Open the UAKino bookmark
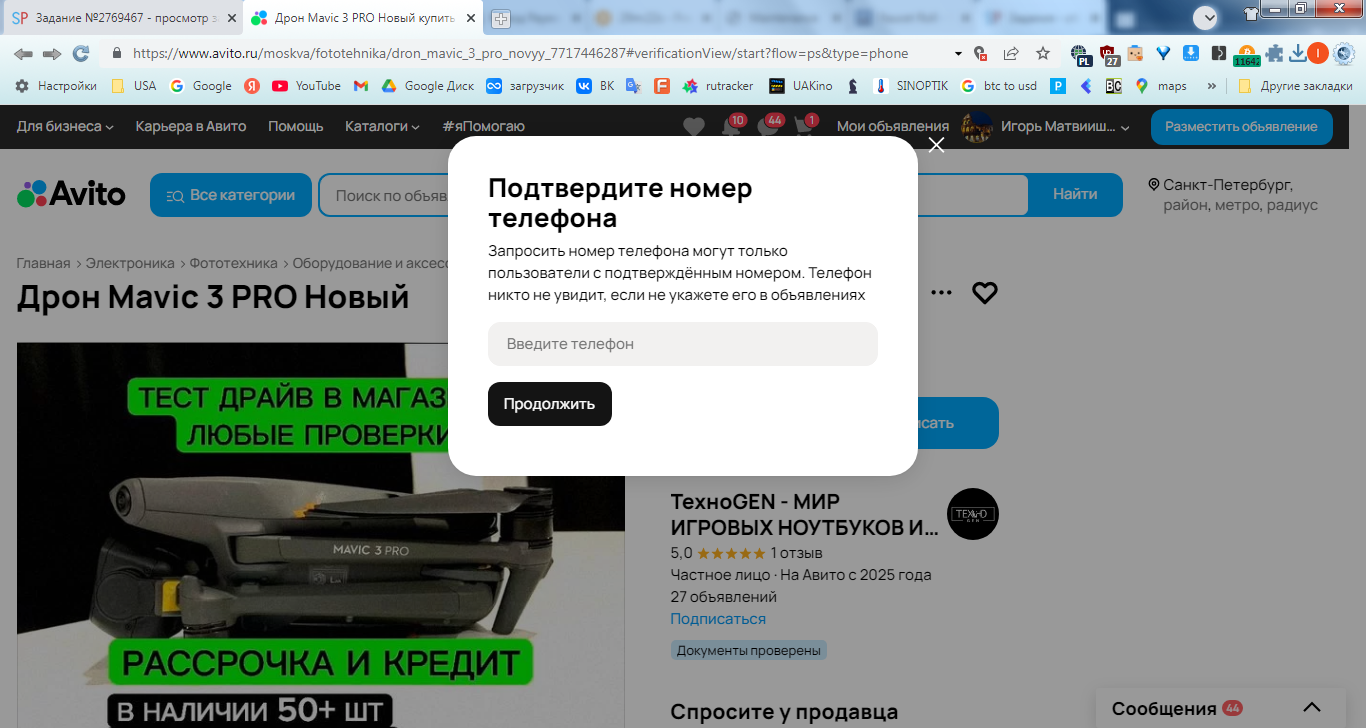1366x728 pixels. pos(801,86)
